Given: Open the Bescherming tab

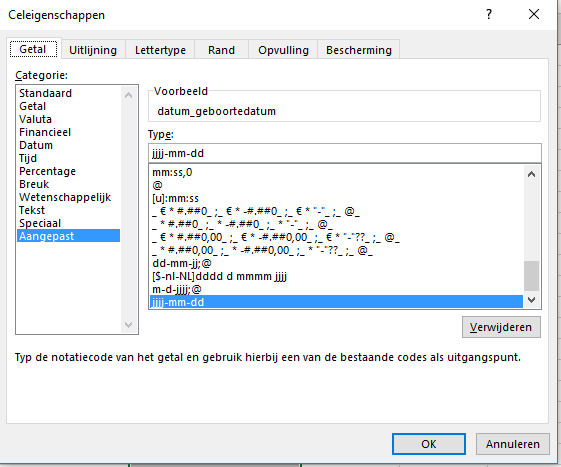Looking at the screenshot, I should [x=359, y=50].
